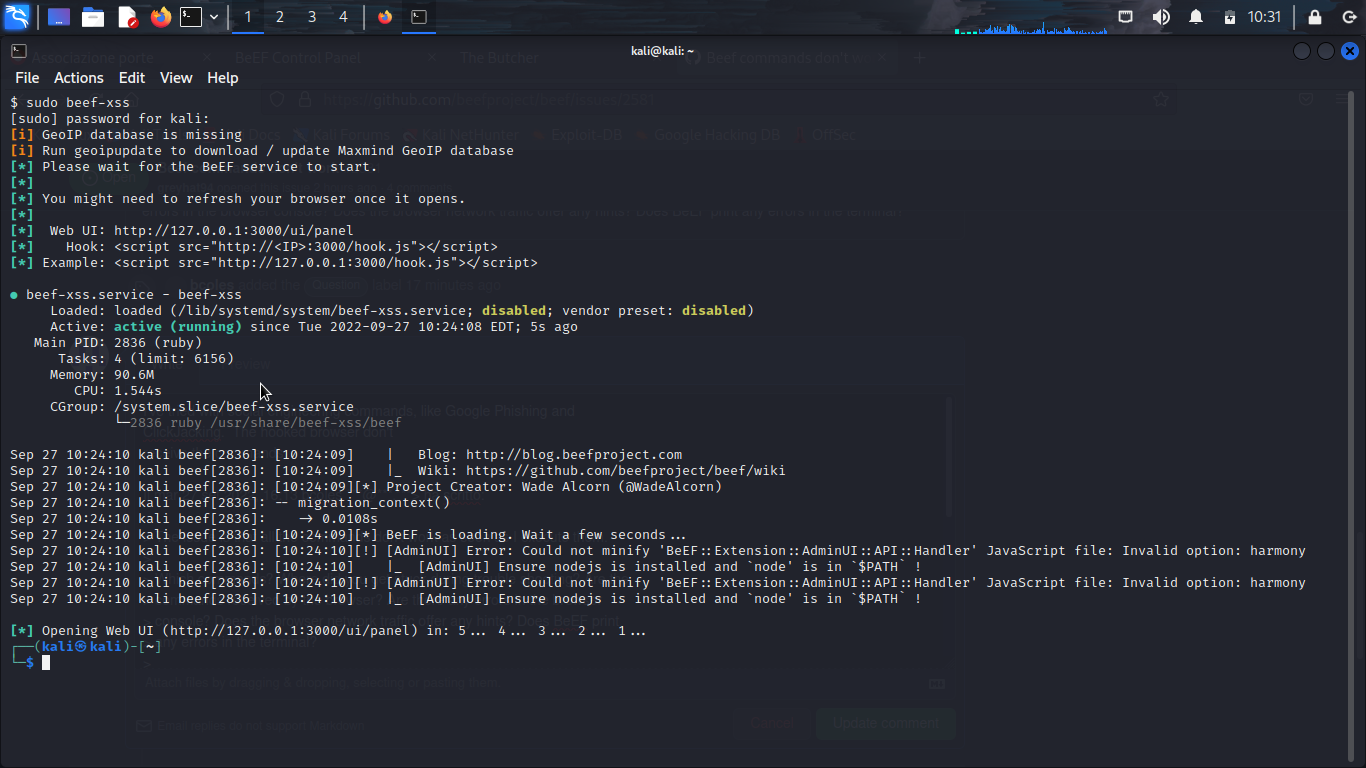This screenshot has height=768, width=1366.
Task: Click the 'CPU: 1.544s' value
Action: click(138, 391)
